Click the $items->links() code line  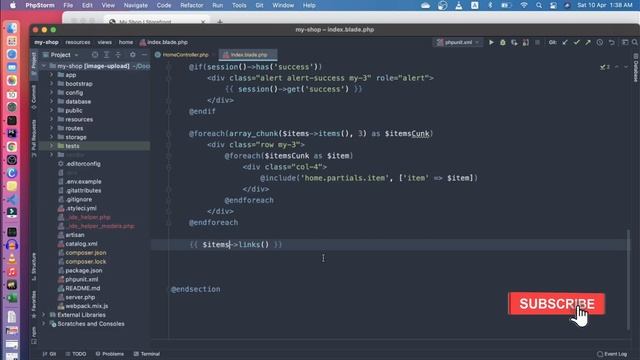point(236,244)
